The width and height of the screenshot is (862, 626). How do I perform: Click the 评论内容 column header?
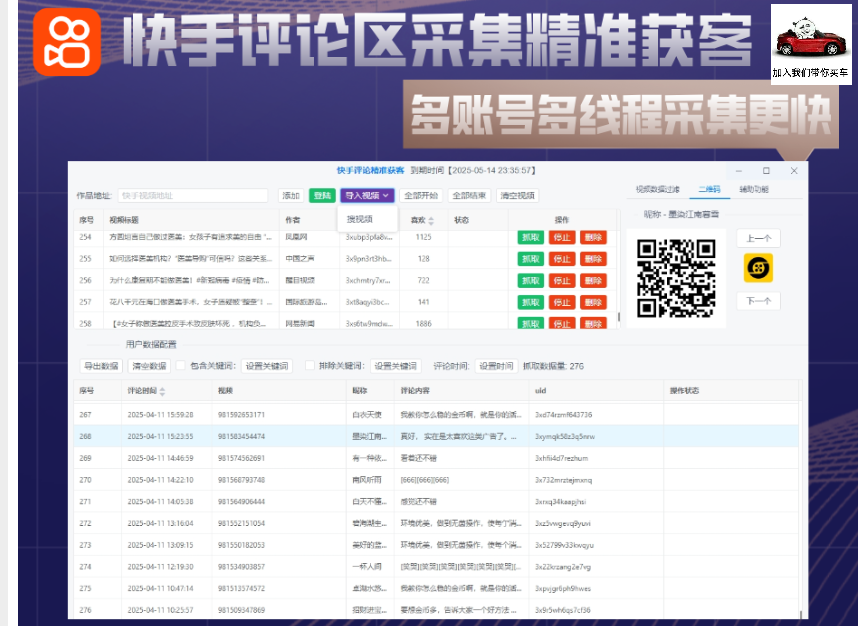(x=415, y=391)
